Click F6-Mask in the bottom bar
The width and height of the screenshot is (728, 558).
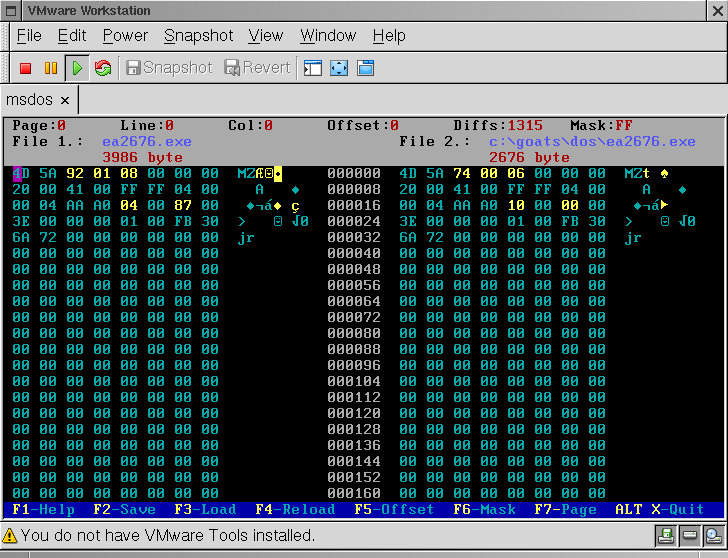pos(484,510)
